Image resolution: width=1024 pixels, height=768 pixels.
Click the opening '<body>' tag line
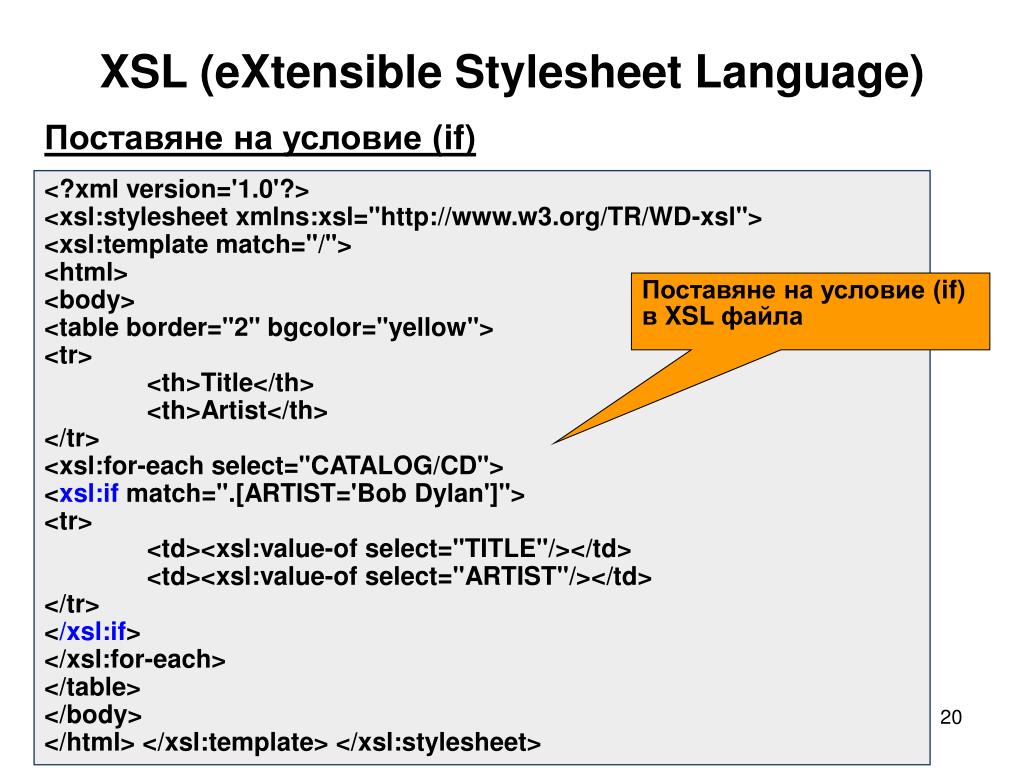[x=89, y=300]
